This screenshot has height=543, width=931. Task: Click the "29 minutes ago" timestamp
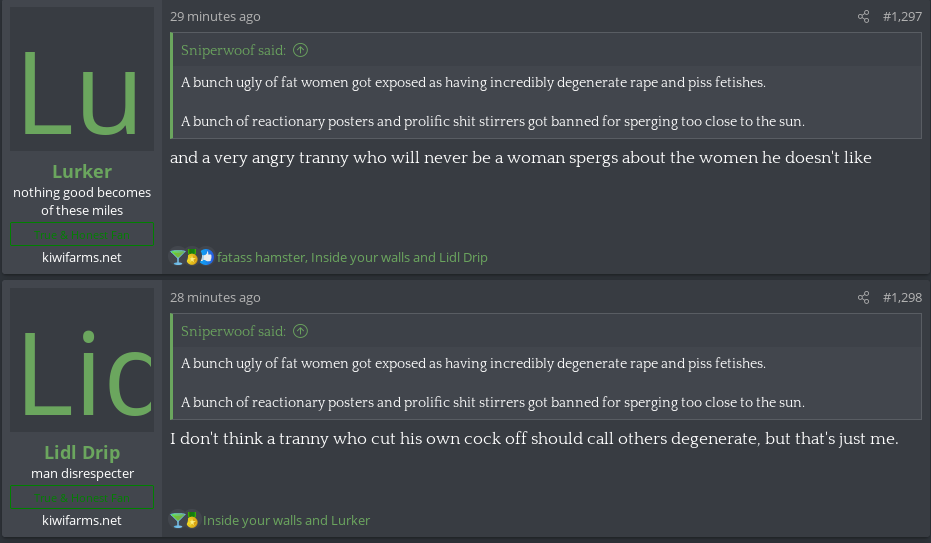click(x=215, y=17)
